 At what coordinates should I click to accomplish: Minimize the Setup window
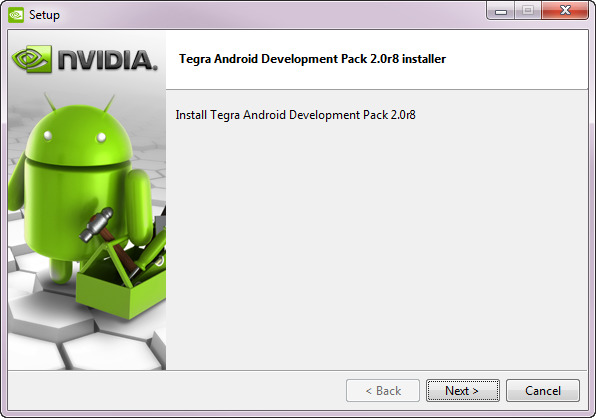(501, 11)
